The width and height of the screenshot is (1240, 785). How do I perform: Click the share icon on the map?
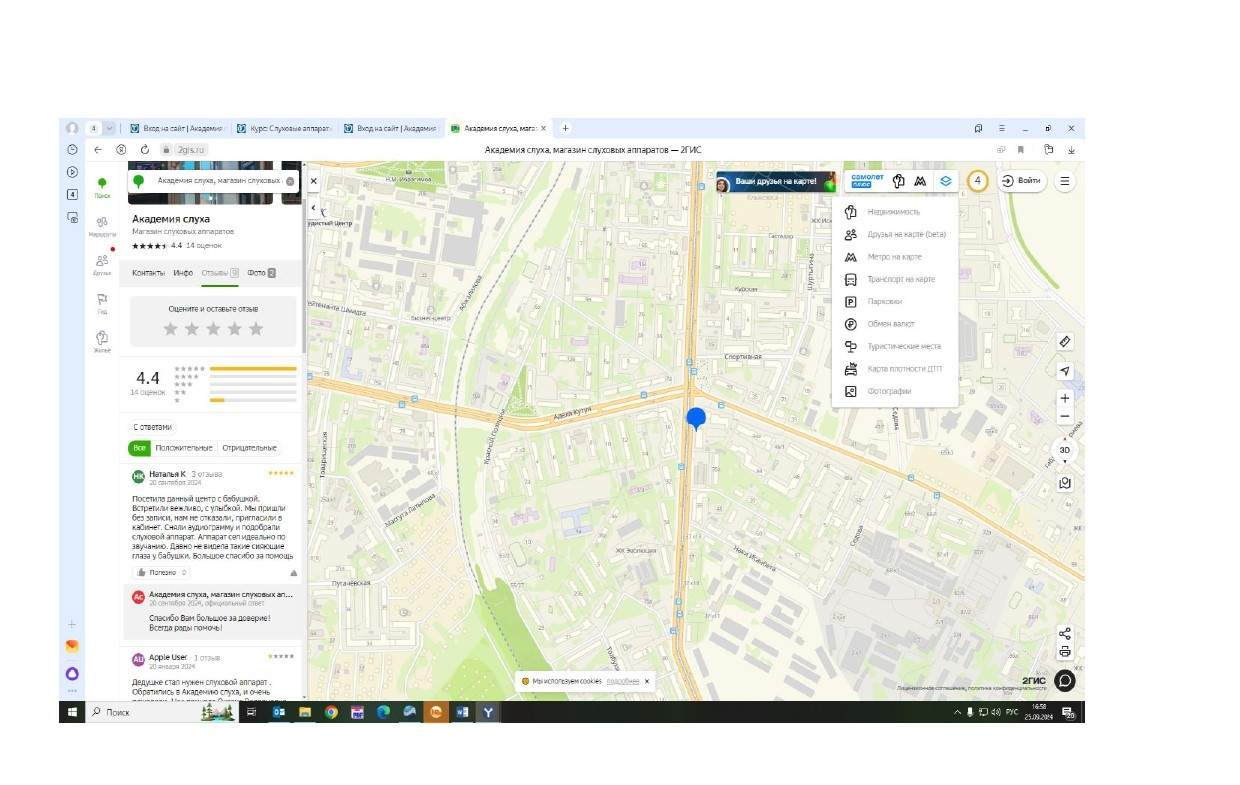(x=1064, y=634)
